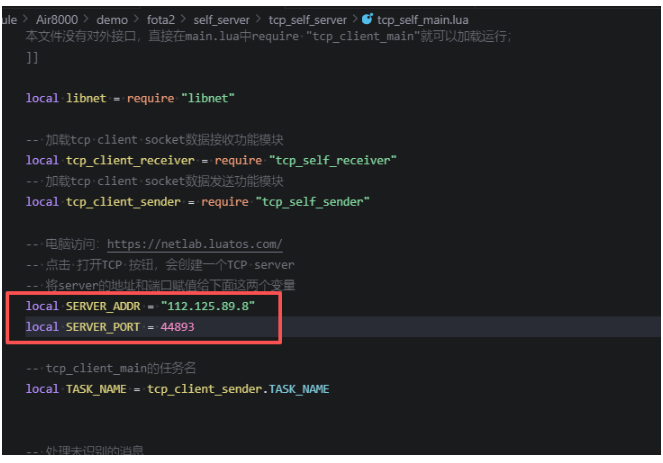Image resolution: width=663 pixels, height=463 pixels.
Task: Open the Air8000 breadcrumb segment
Action: pos(57,19)
